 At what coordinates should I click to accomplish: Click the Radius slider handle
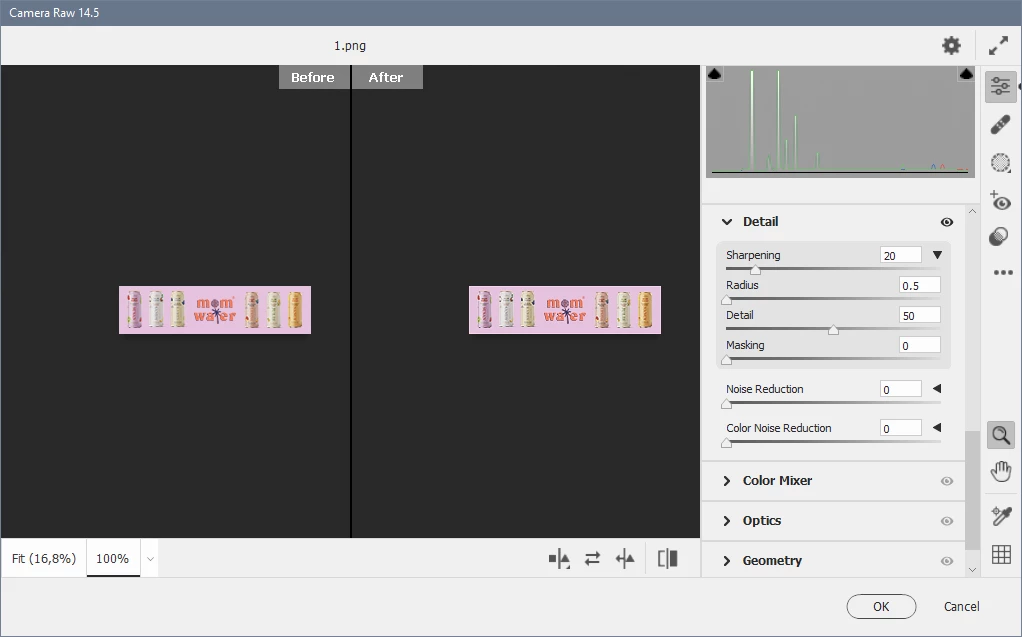(x=727, y=300)
